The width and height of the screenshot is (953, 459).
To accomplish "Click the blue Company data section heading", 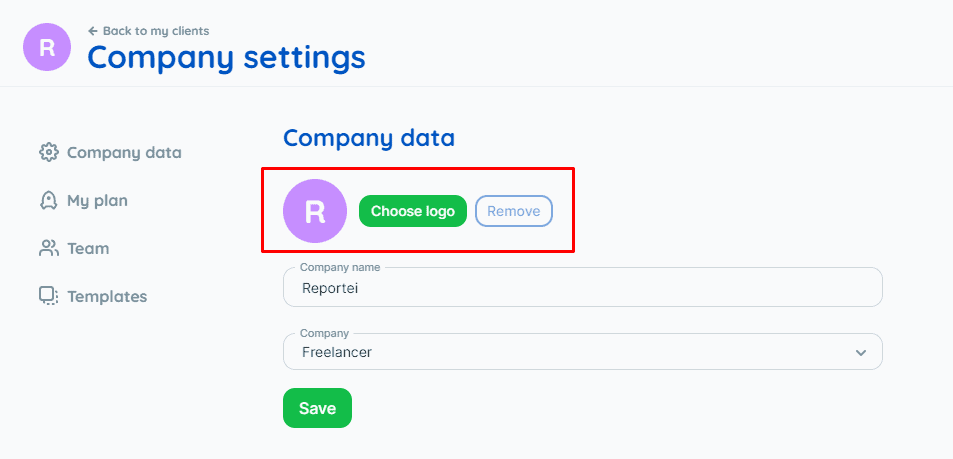I will (x=369, y=138).
